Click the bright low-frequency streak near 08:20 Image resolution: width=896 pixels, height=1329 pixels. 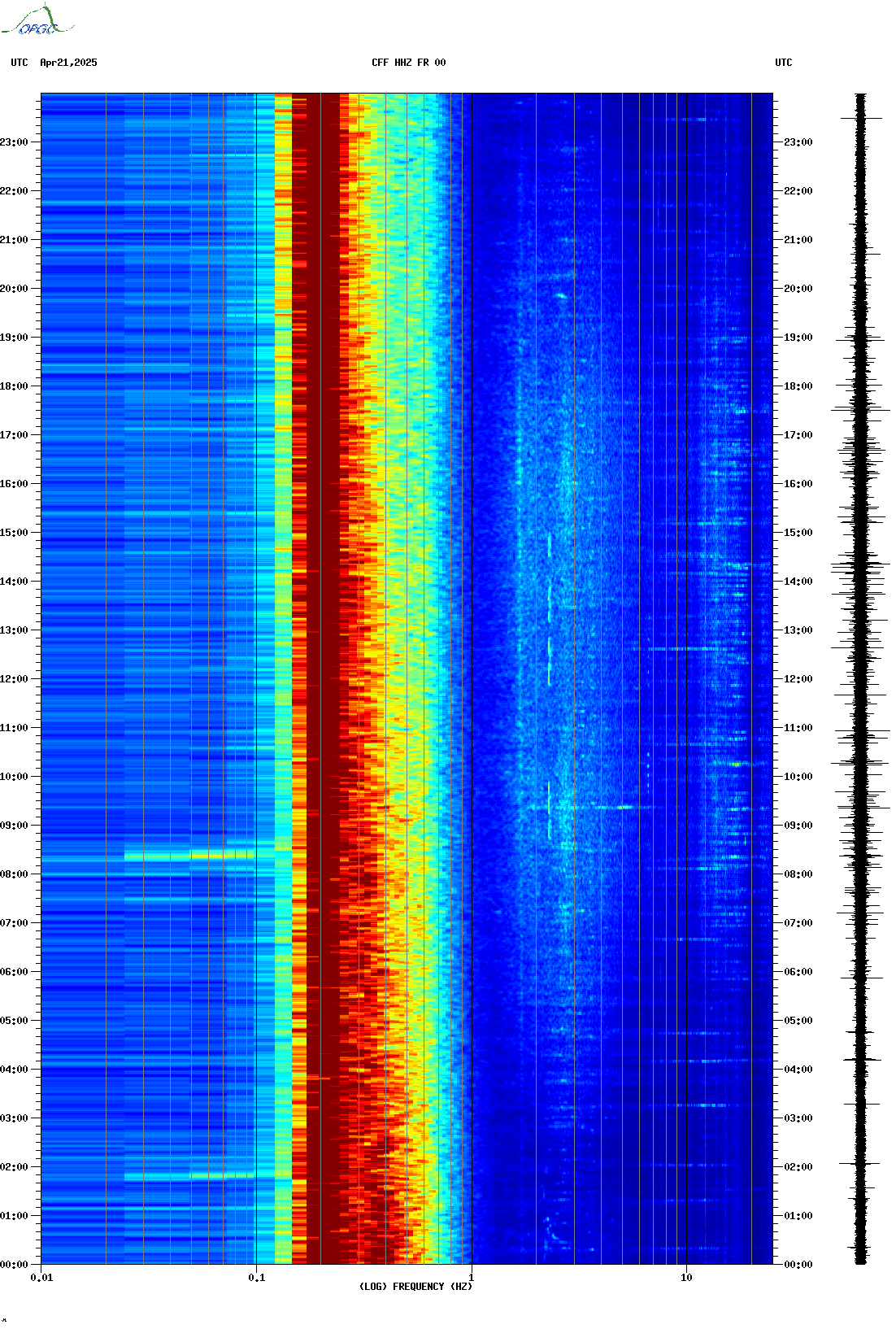click(189, 856)
